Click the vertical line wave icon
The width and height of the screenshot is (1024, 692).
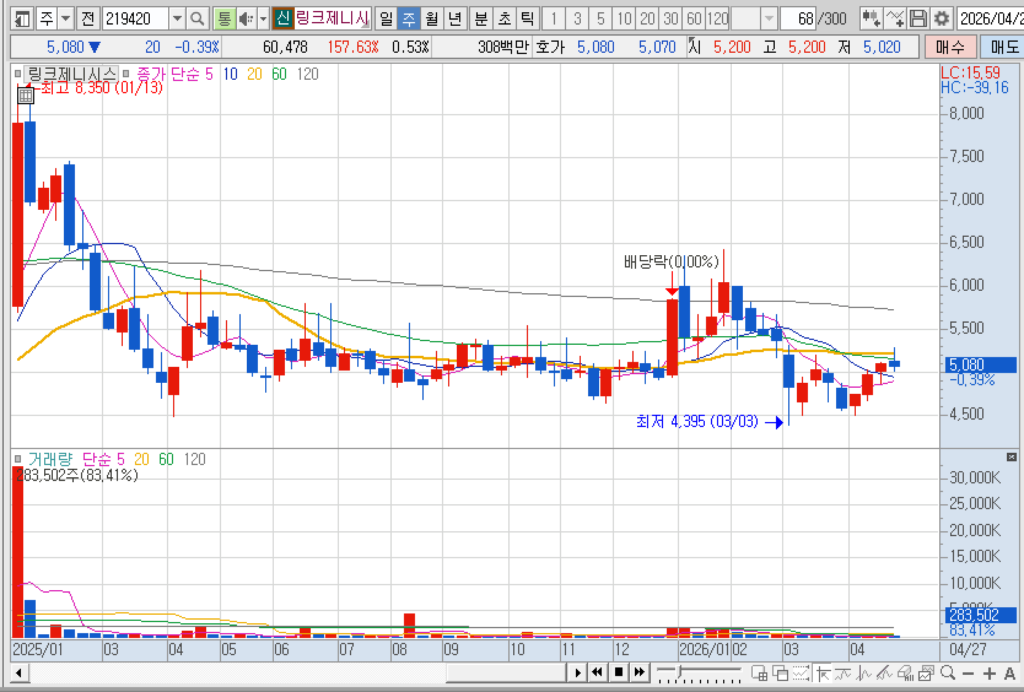pos(864,672)
